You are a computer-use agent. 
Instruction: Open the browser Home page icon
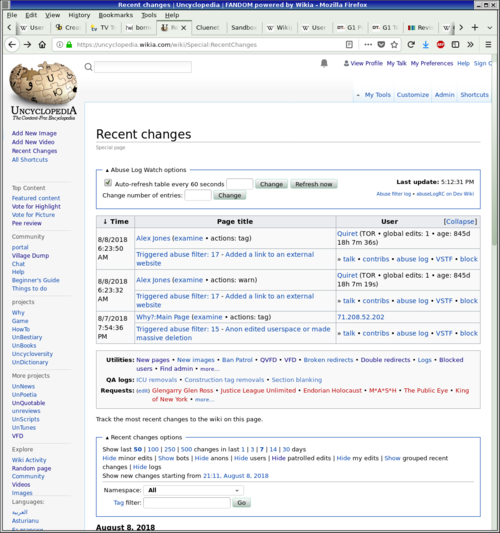pyautogui.click(x=42, y=45)
